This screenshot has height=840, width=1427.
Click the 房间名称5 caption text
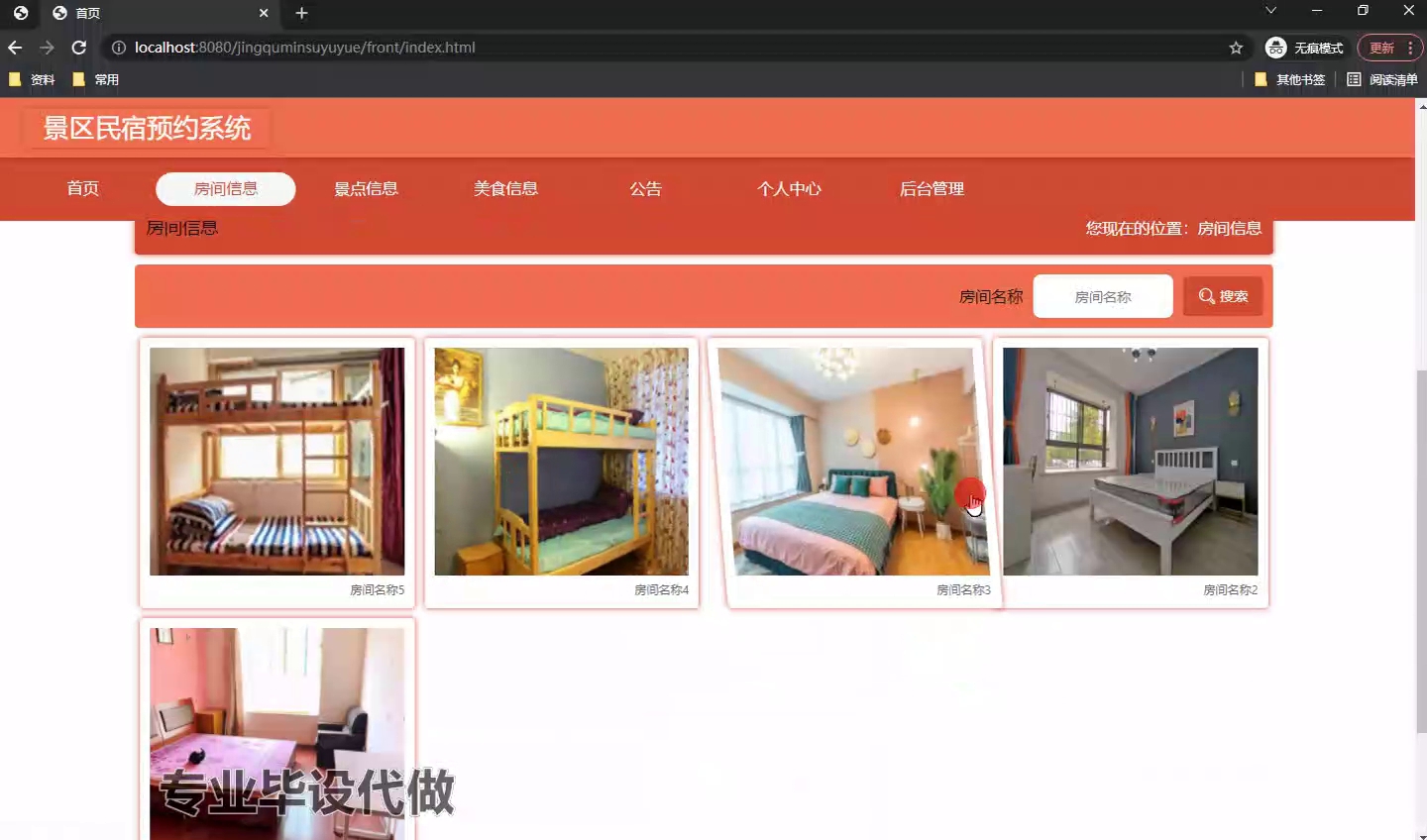pyautogui.click(x=377, y=589)
